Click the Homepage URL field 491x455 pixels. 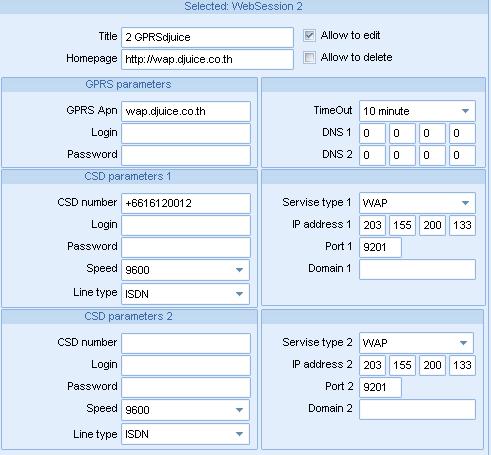point(207,59)
